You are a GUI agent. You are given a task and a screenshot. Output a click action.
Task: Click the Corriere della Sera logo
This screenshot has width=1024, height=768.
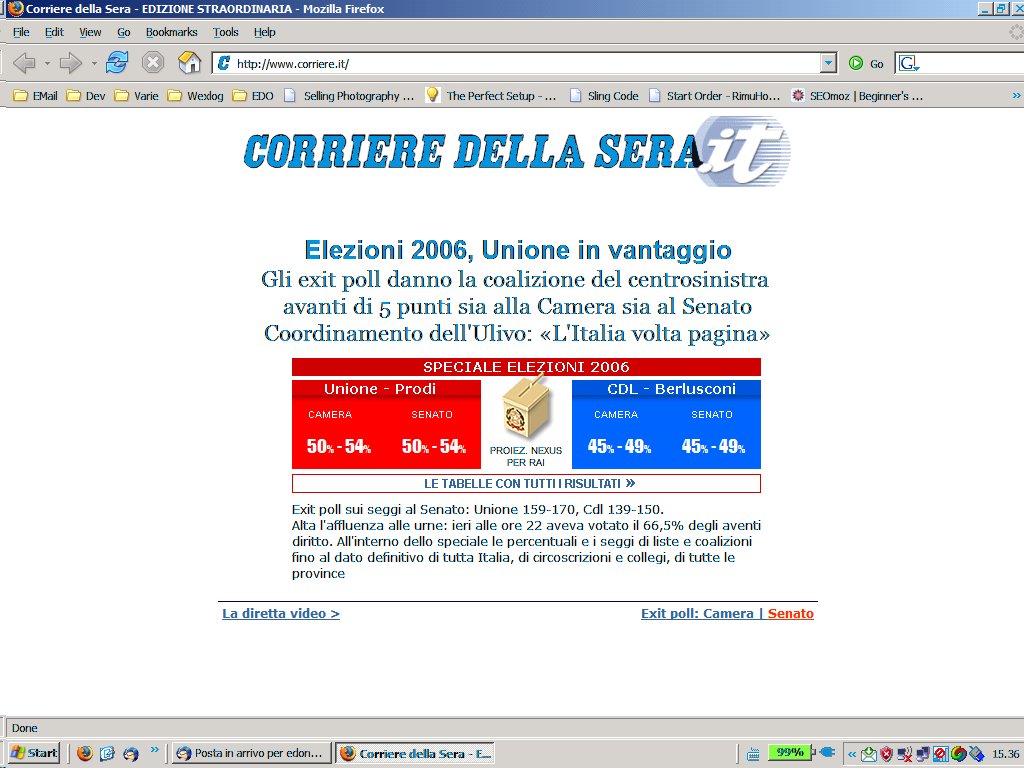(517, 152)
